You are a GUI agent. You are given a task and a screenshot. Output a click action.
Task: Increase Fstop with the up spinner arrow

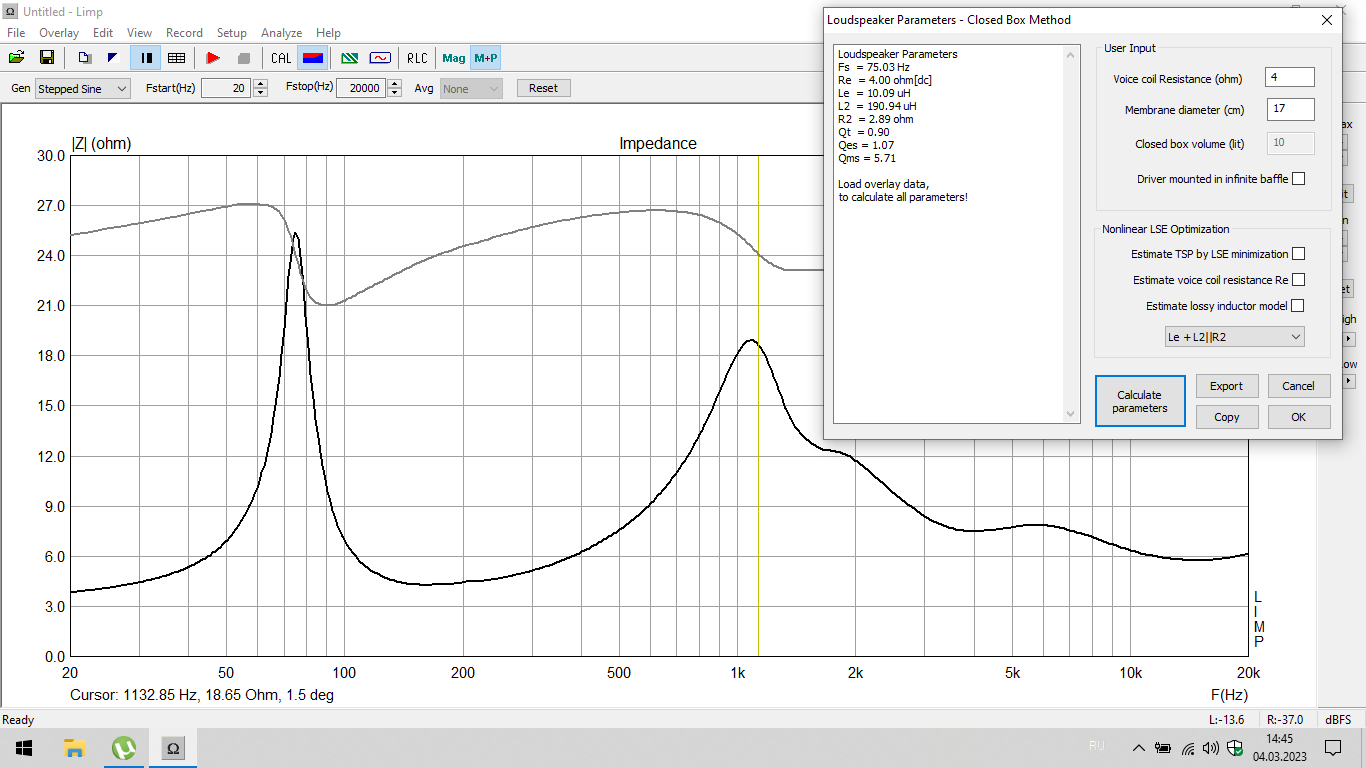396,83
